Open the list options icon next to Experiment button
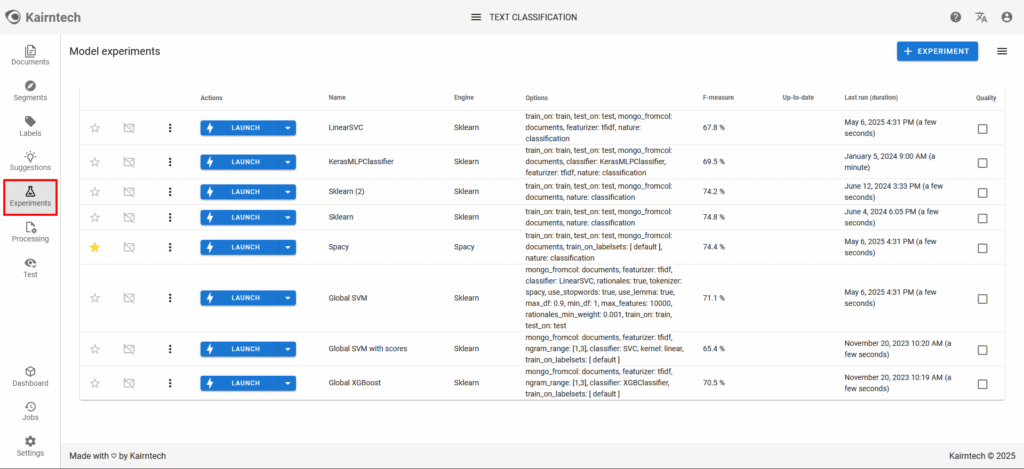Screen dimensions: 1024x469 click(1002, 51)
